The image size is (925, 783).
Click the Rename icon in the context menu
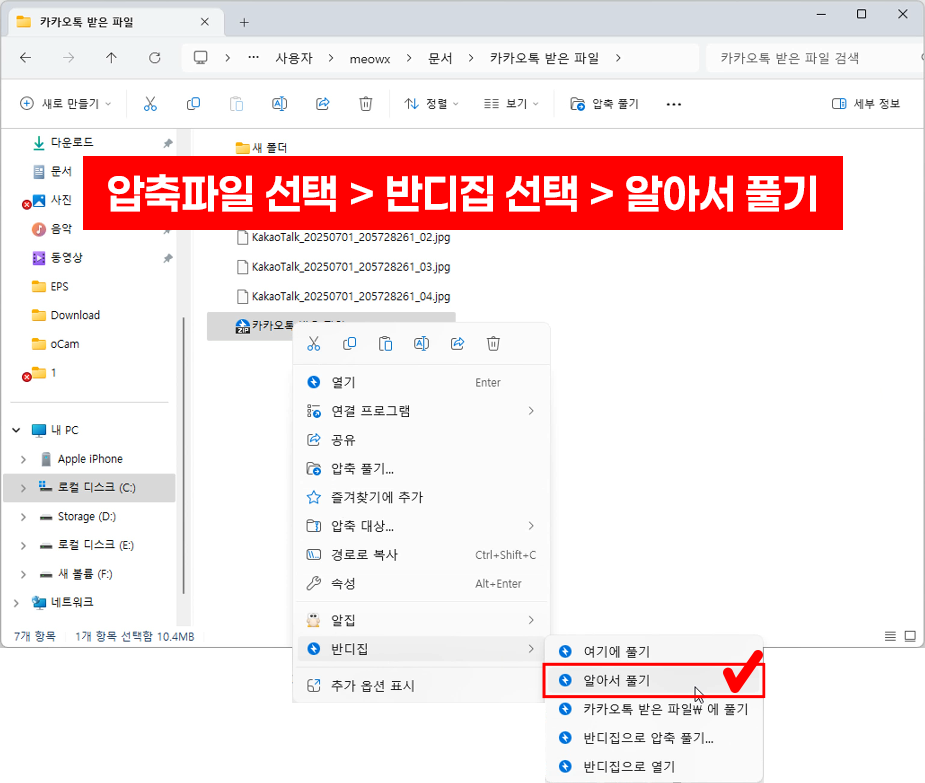click(x=422, y=343)
